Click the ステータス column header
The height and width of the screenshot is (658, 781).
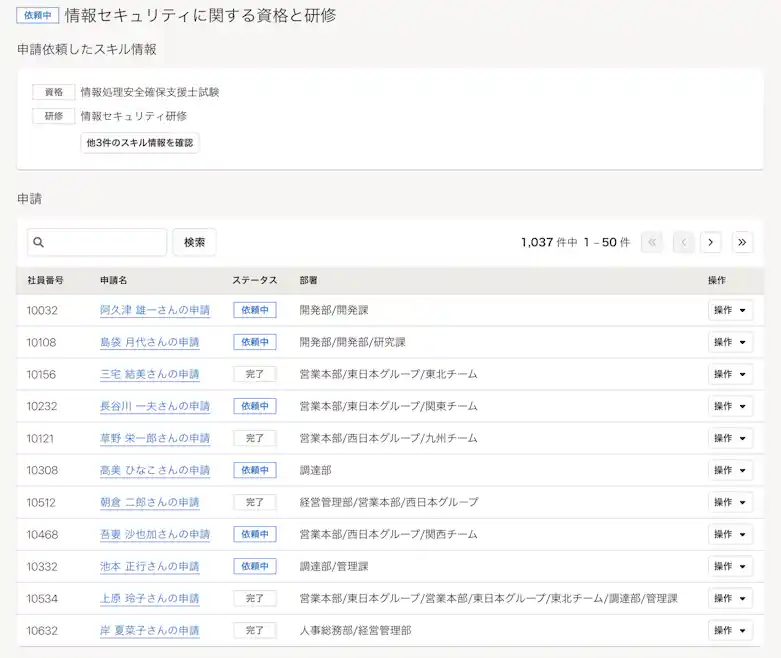tap(256, 280)
